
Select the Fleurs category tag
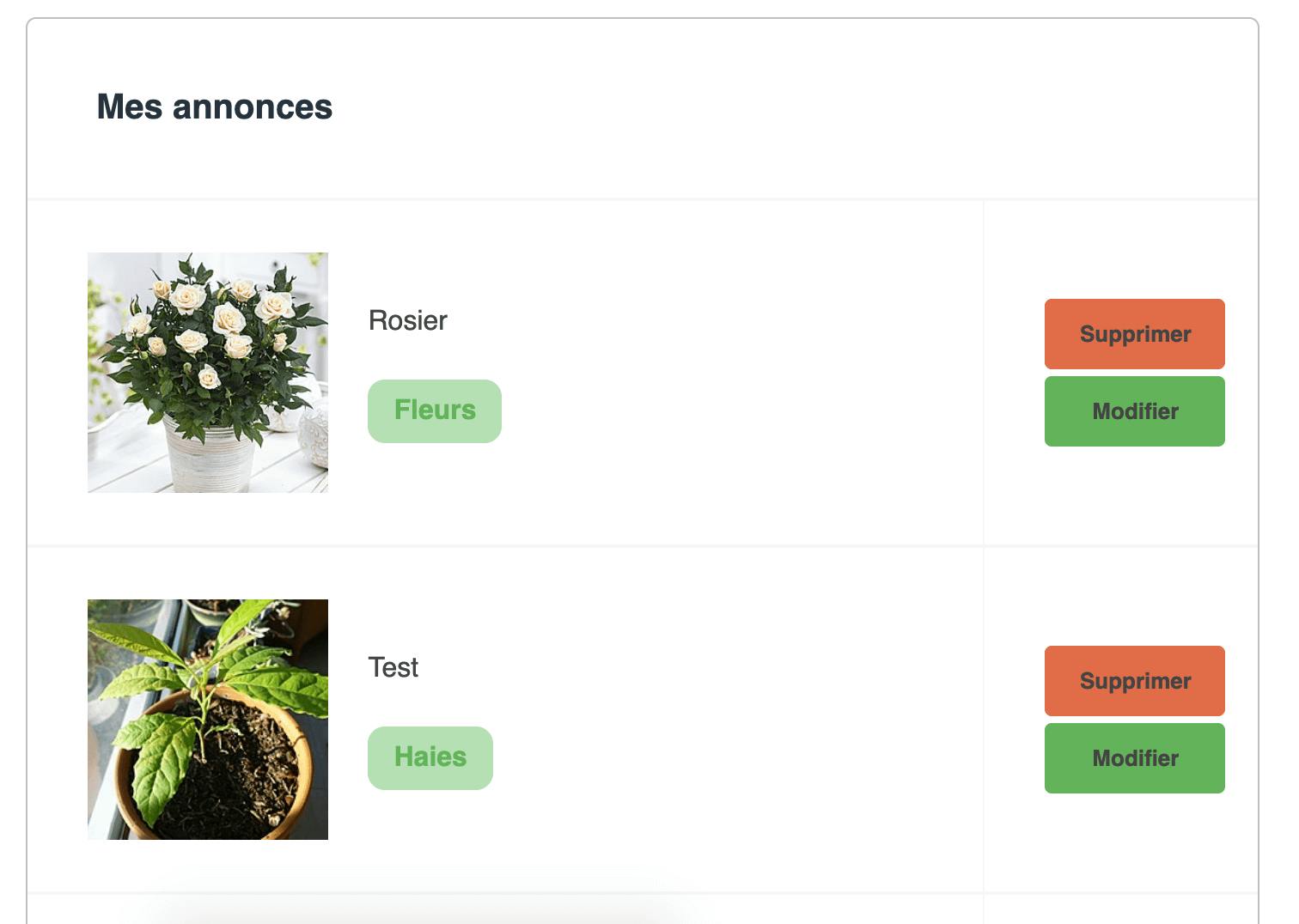coord(435,411)
